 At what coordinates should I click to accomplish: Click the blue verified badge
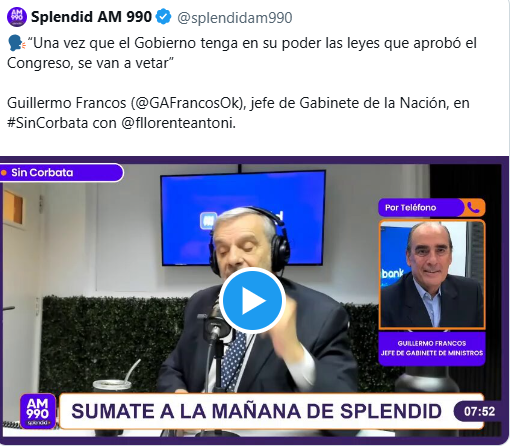coord(164,17)
